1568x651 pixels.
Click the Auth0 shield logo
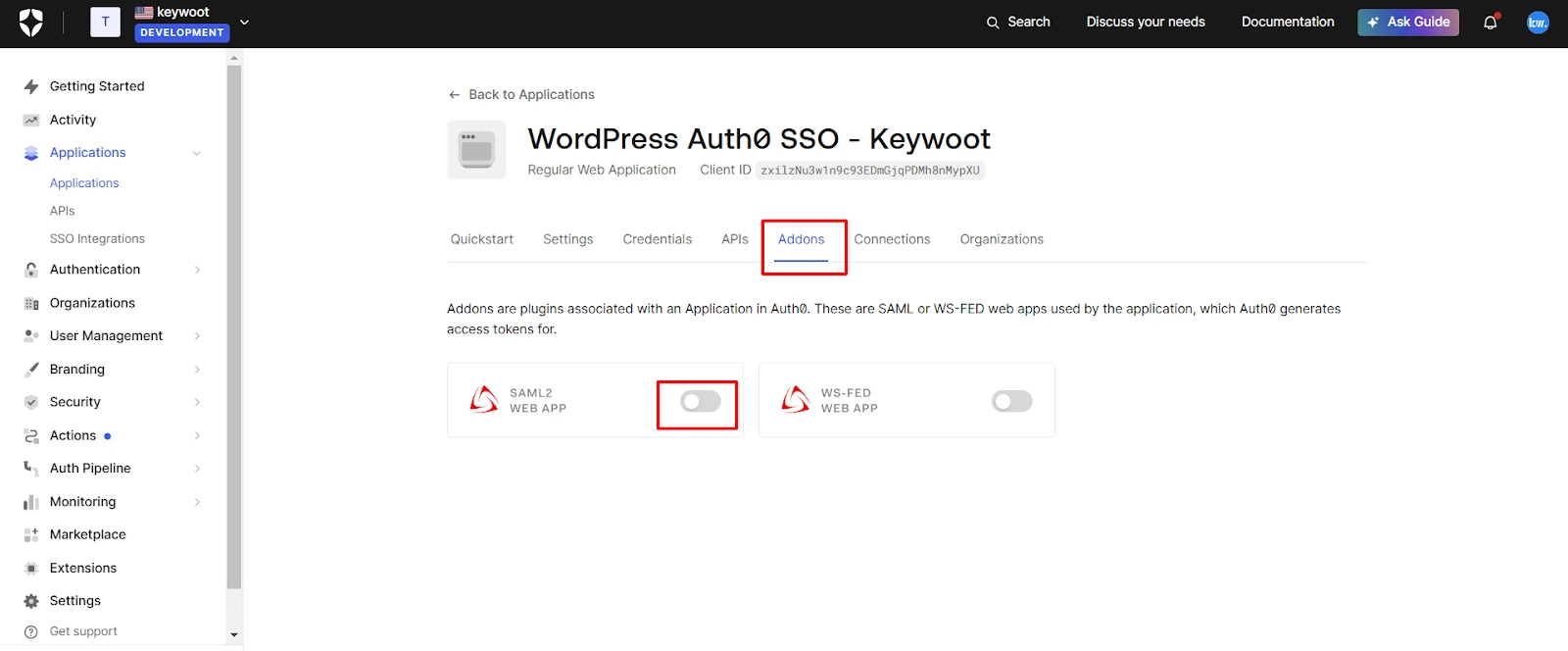pos(31,23)
